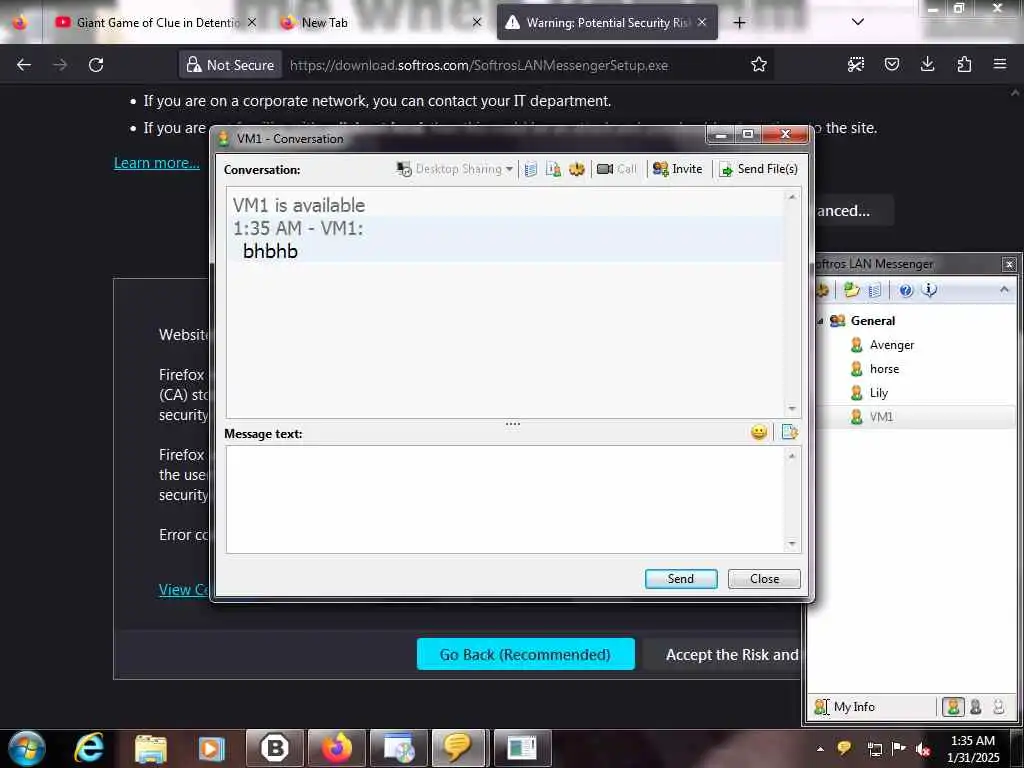Reload the current page
Image resolution: width=1024 pixels, height=768 pixels.
pyautogui.click(x=96, y=65)
